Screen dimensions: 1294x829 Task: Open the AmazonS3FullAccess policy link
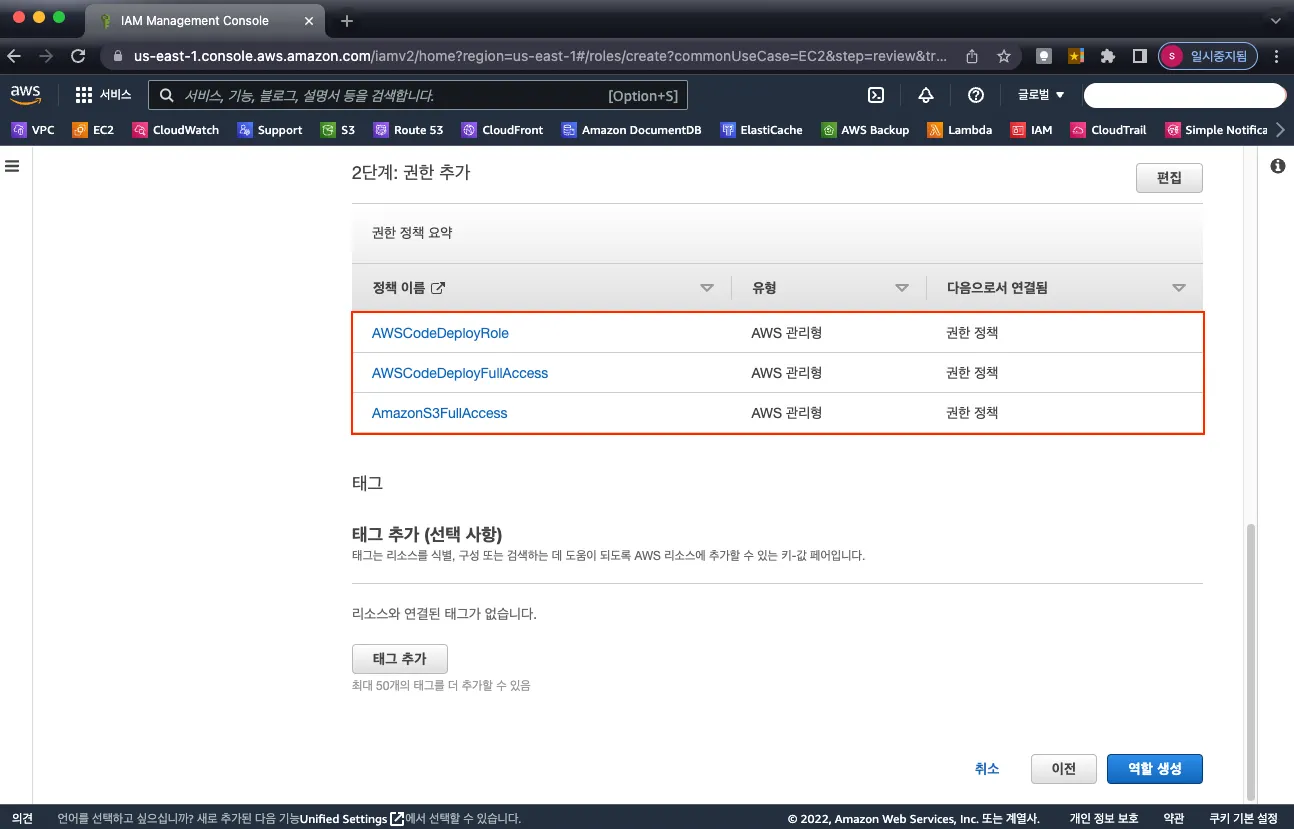point(440,413)
